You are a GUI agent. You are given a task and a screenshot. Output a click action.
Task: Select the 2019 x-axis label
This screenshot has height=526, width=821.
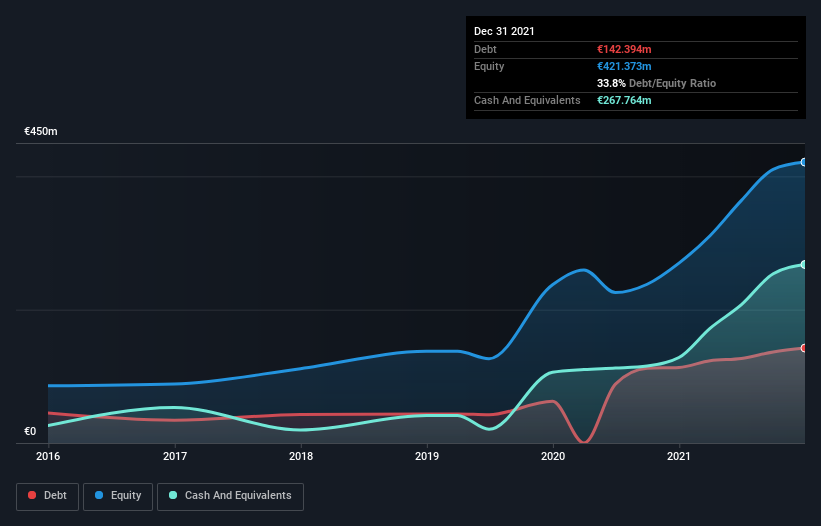427,456
